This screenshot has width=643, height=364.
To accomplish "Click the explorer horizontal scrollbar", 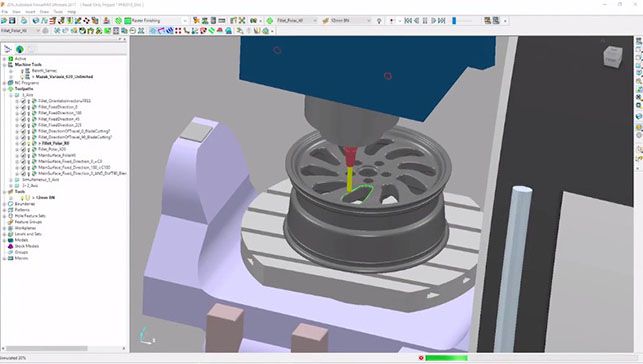I will tap(46, 348).
